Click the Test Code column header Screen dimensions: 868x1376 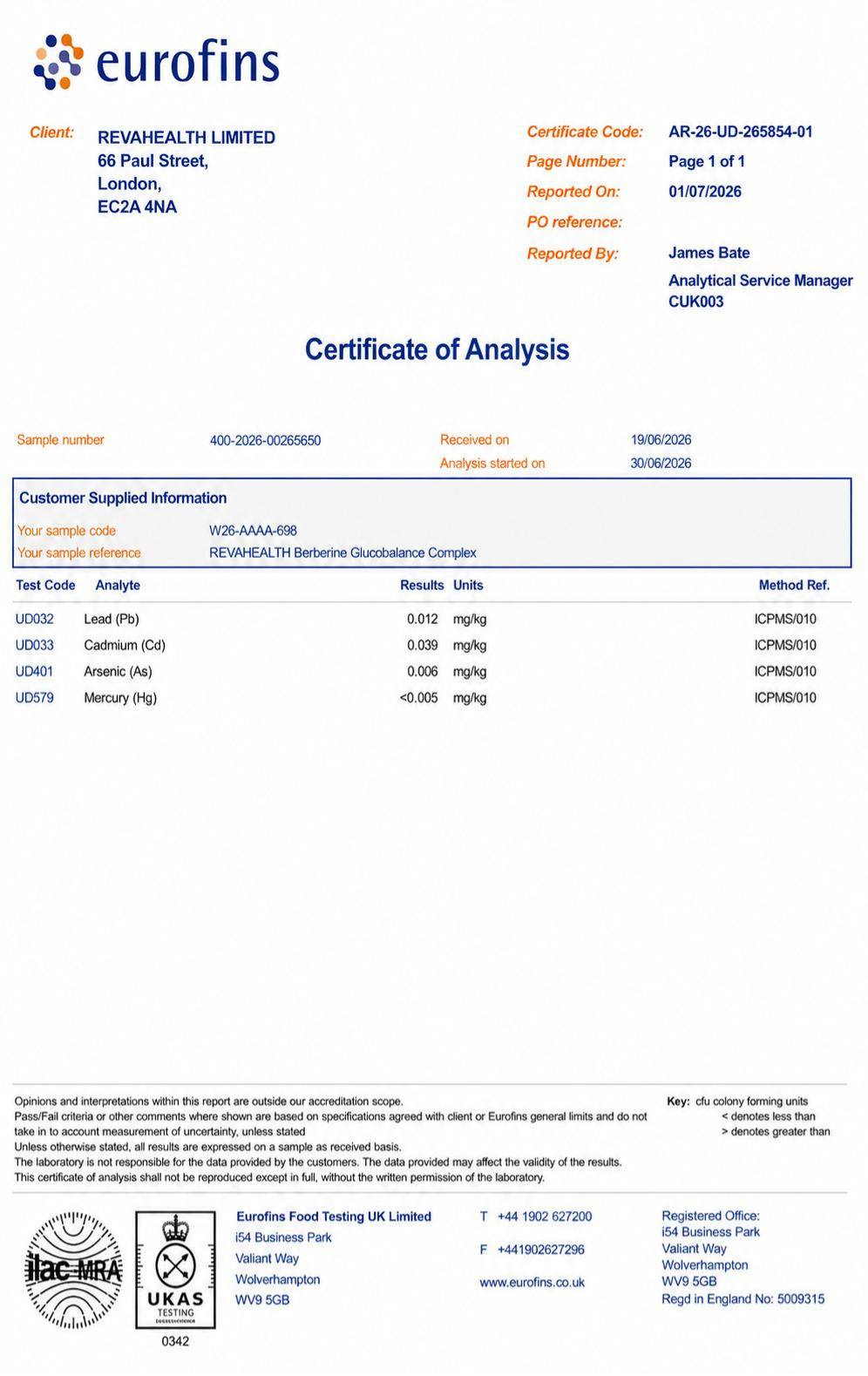point(45,586)
